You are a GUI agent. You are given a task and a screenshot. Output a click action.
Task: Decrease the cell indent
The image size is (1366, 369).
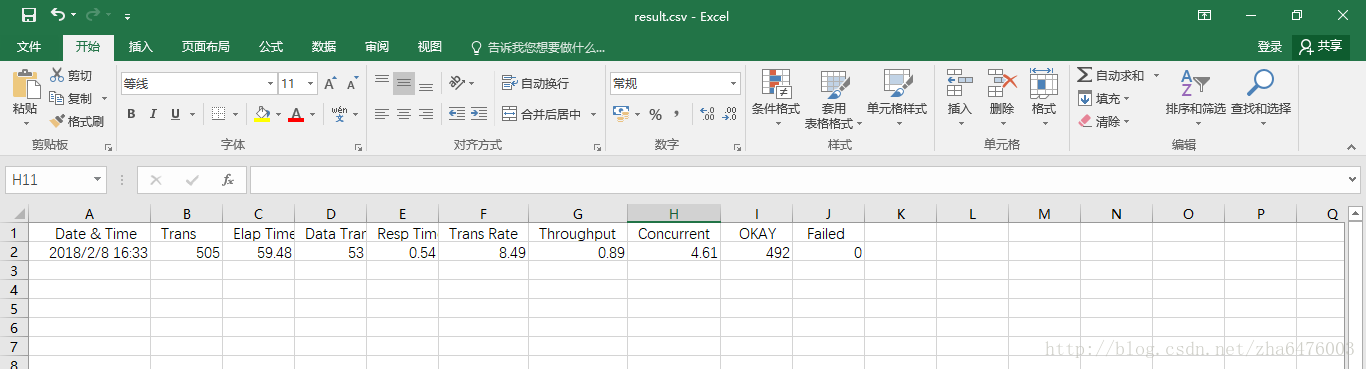coord(457,114)
